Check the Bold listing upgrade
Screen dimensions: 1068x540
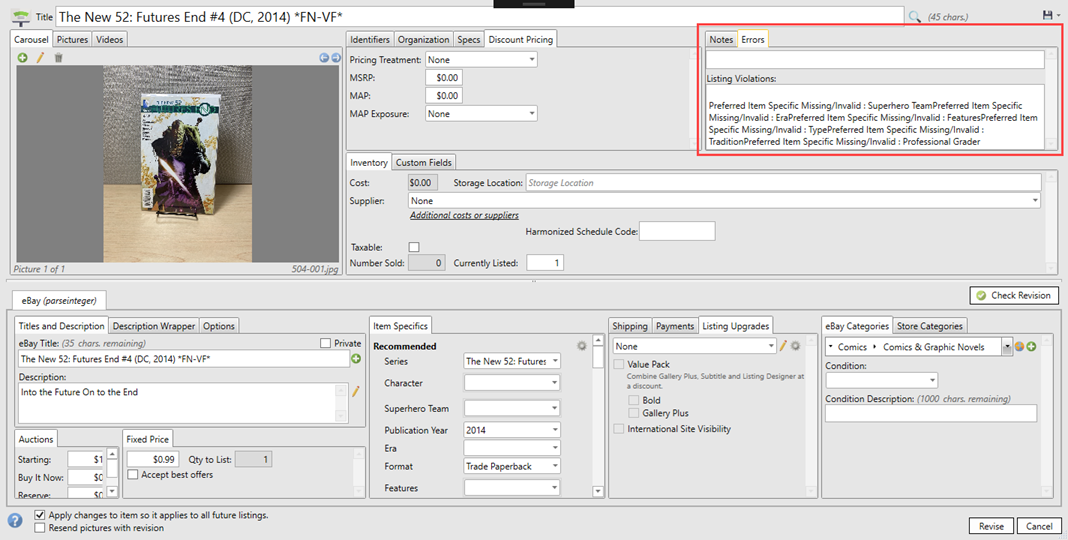pyautogui.click(x=633, y=400)
